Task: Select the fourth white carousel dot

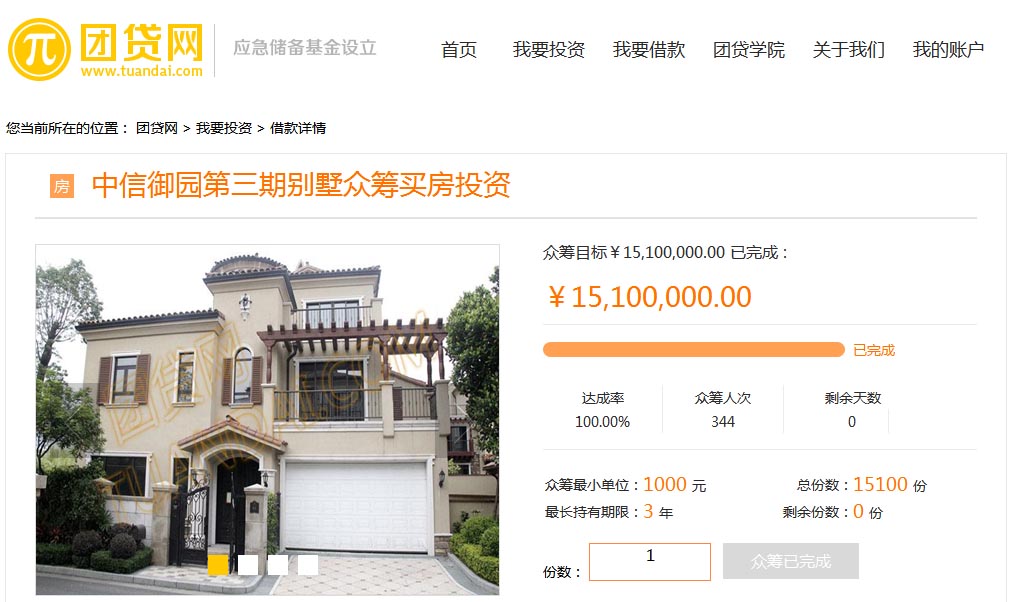Action: pyautogui.click(x=308, y=565)
